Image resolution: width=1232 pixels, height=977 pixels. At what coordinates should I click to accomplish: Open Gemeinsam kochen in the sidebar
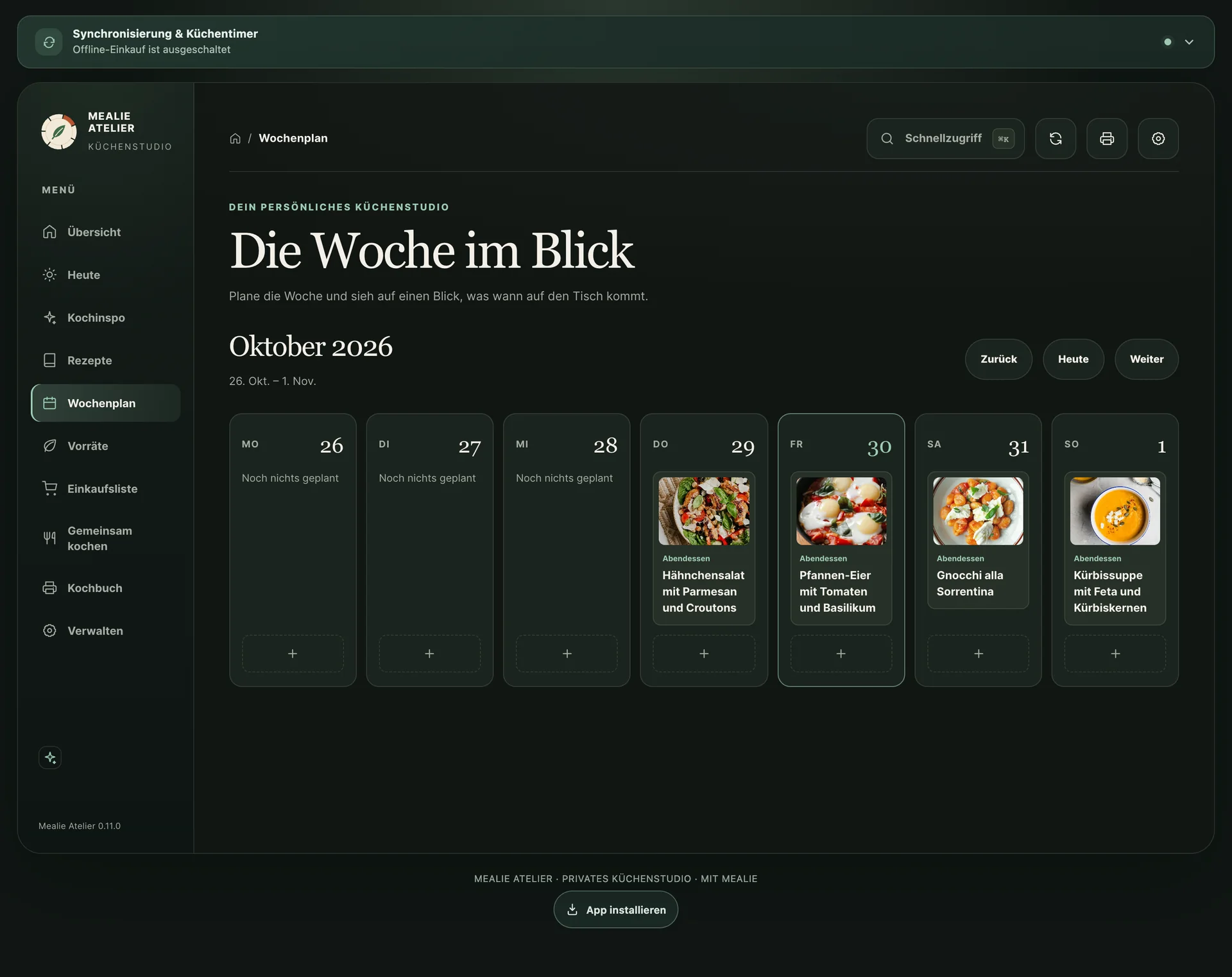(x=106, y=538)
